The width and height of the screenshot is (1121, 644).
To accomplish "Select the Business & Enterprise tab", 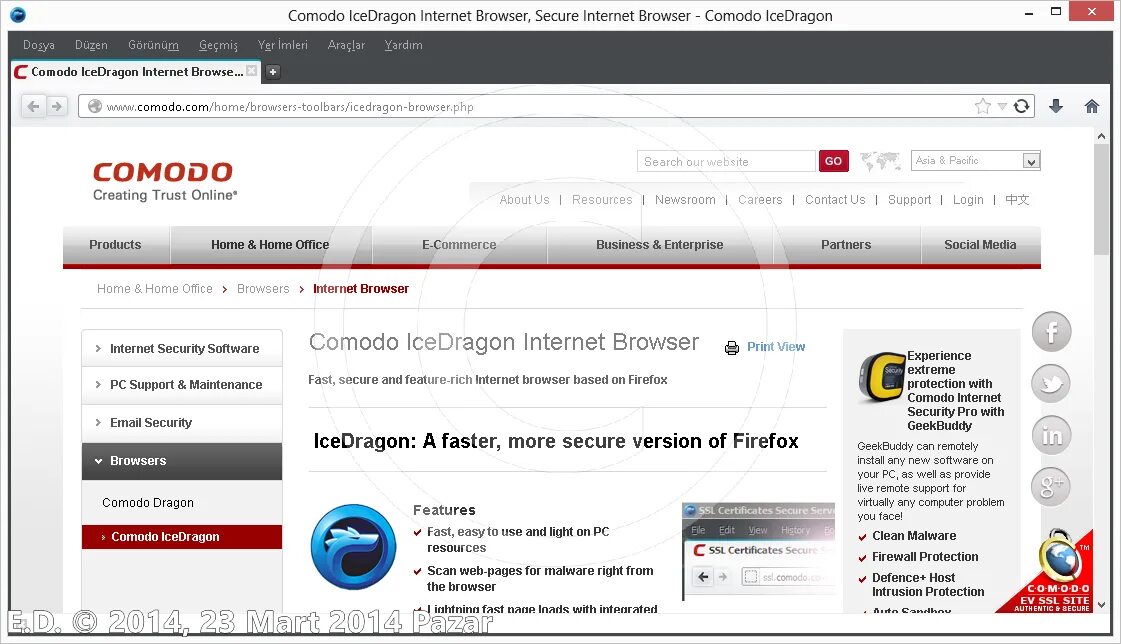I will click(x=659, y=245).
